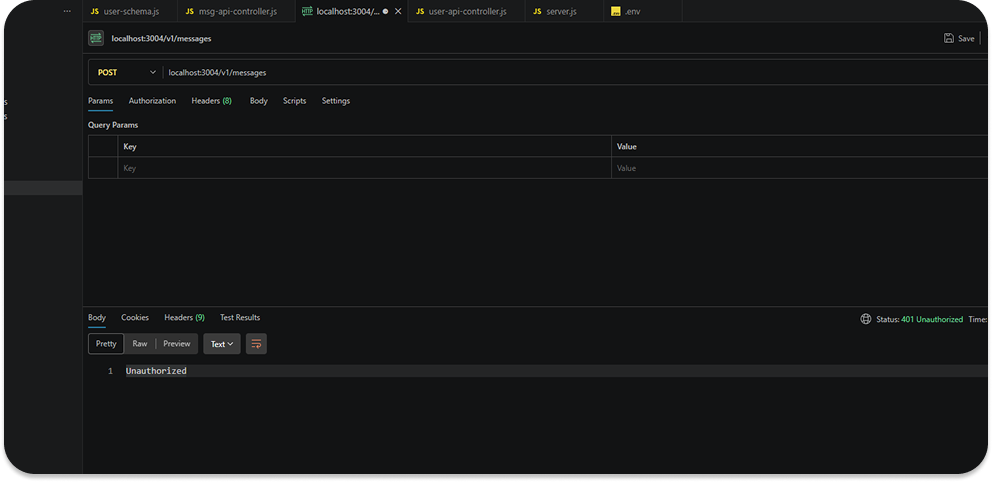Click the HTTP icon on the localhost tab

click(307, 11)
